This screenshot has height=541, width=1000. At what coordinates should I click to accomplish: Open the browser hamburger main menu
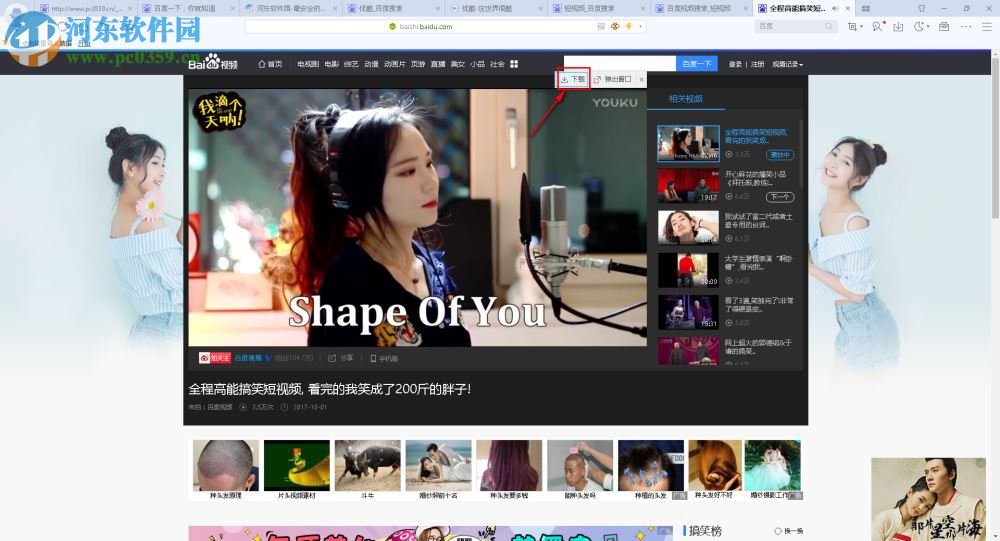[987, 26]
